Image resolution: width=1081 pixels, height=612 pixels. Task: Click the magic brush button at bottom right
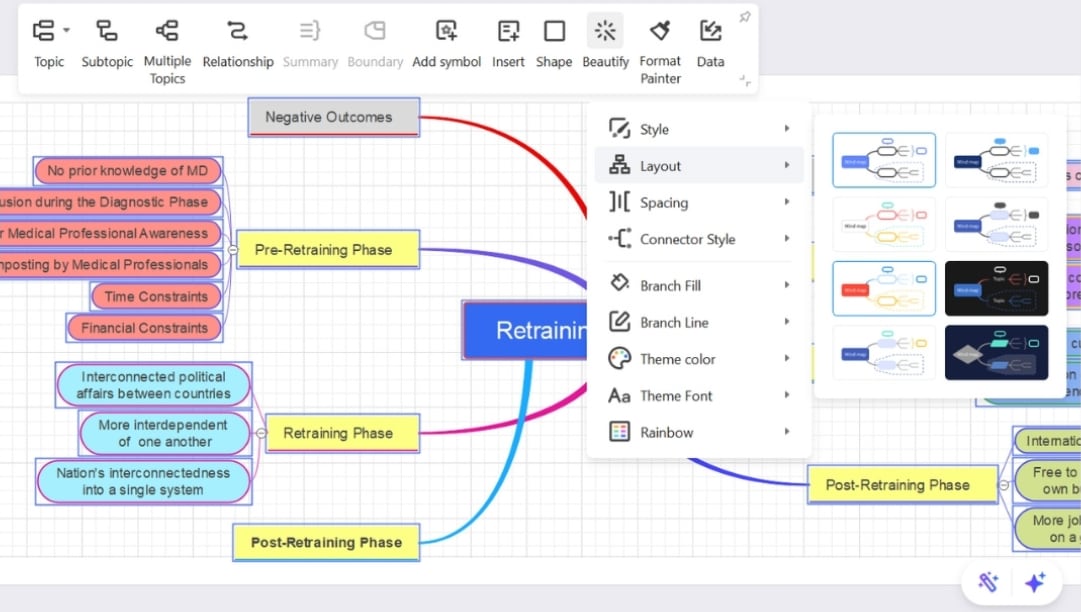pyautogui.click(x=987, y=582)
